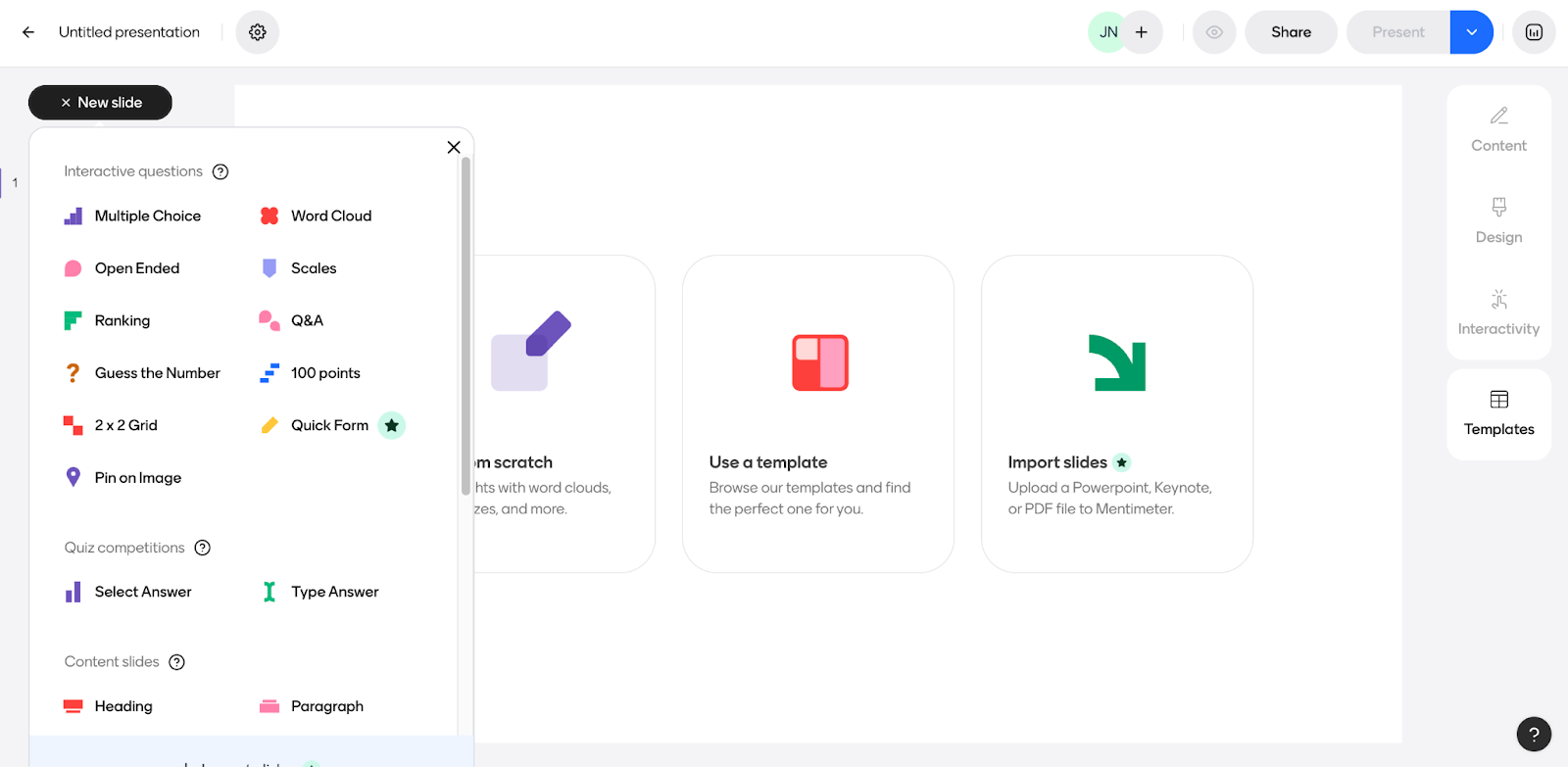Click the star badge beside Quick Form
The image size is (1568, 767).
(x=392, y=425)
